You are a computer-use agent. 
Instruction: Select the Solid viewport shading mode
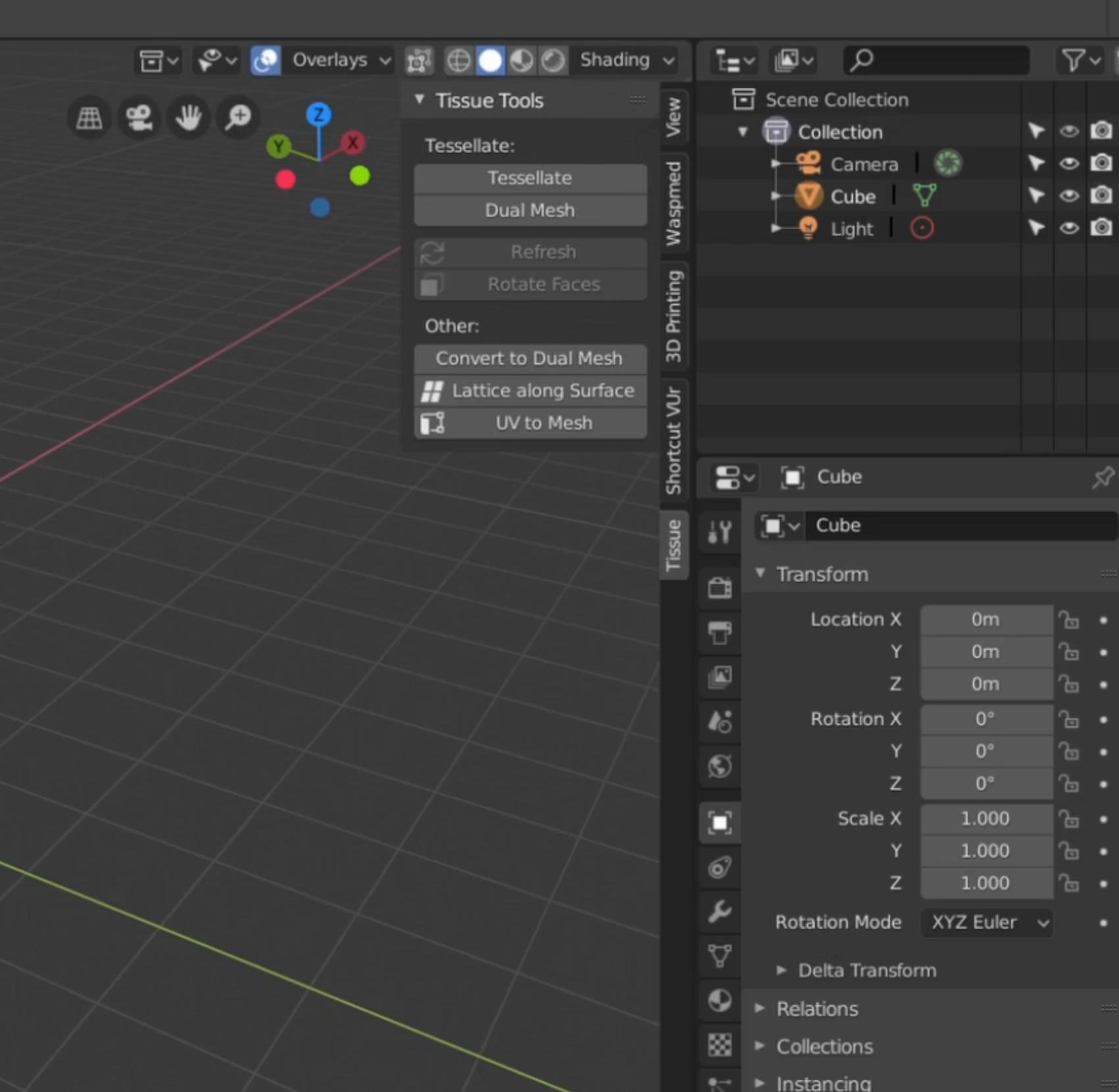click(x=490, y=60)
